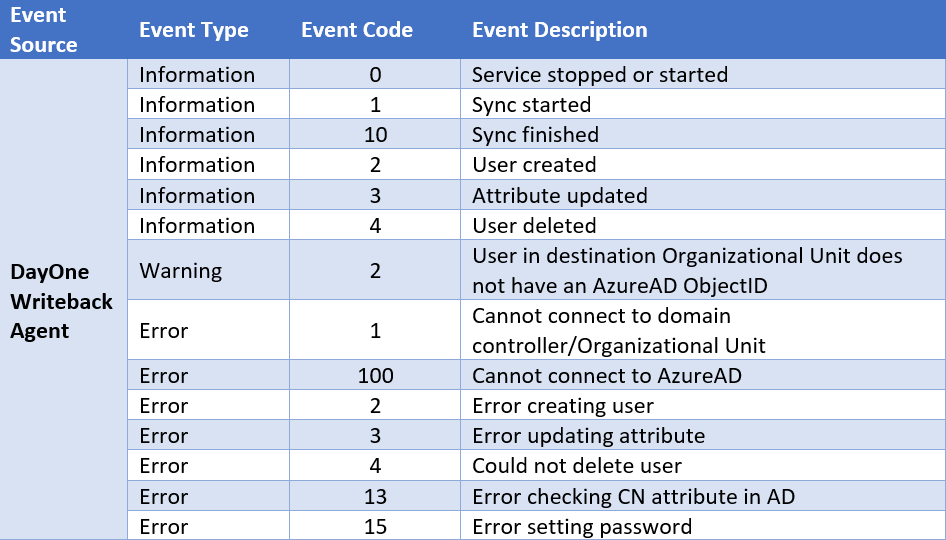Click event code 10 cell
Viewport: 946px width, 540px height.
(375, 135)
